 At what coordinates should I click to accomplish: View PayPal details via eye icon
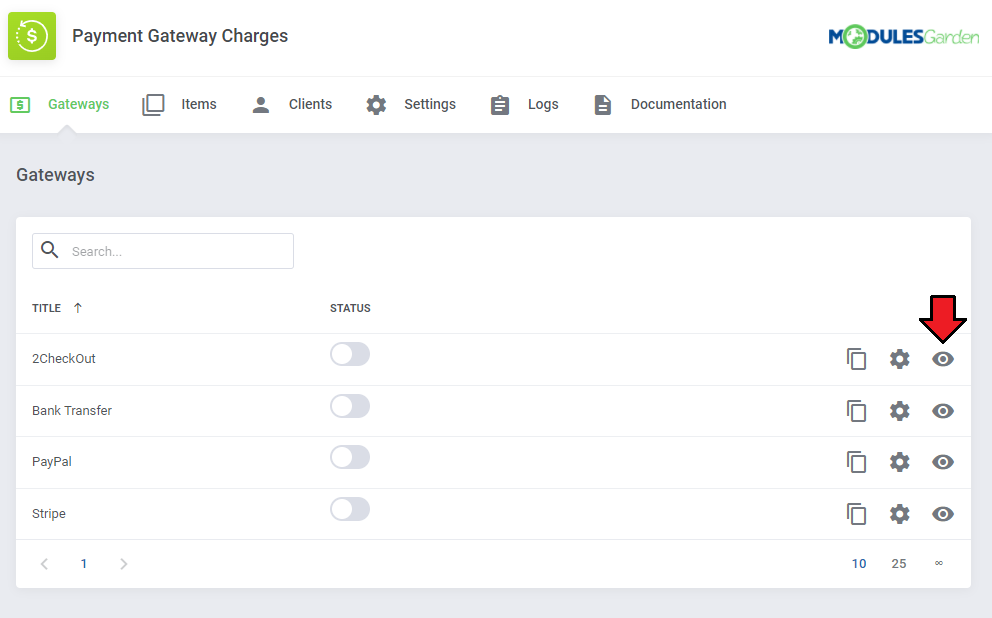(943, 462)
